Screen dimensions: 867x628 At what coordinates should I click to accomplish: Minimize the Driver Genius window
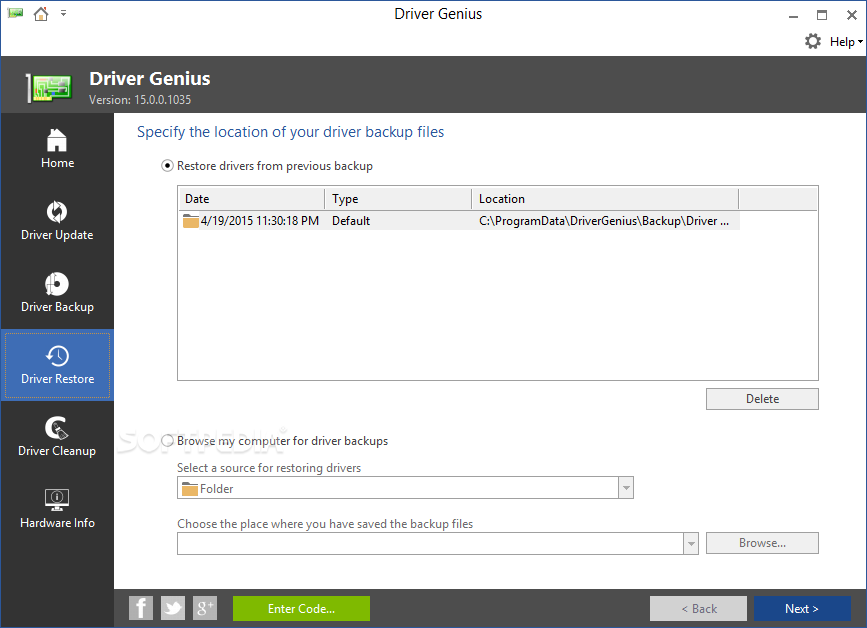793,15
